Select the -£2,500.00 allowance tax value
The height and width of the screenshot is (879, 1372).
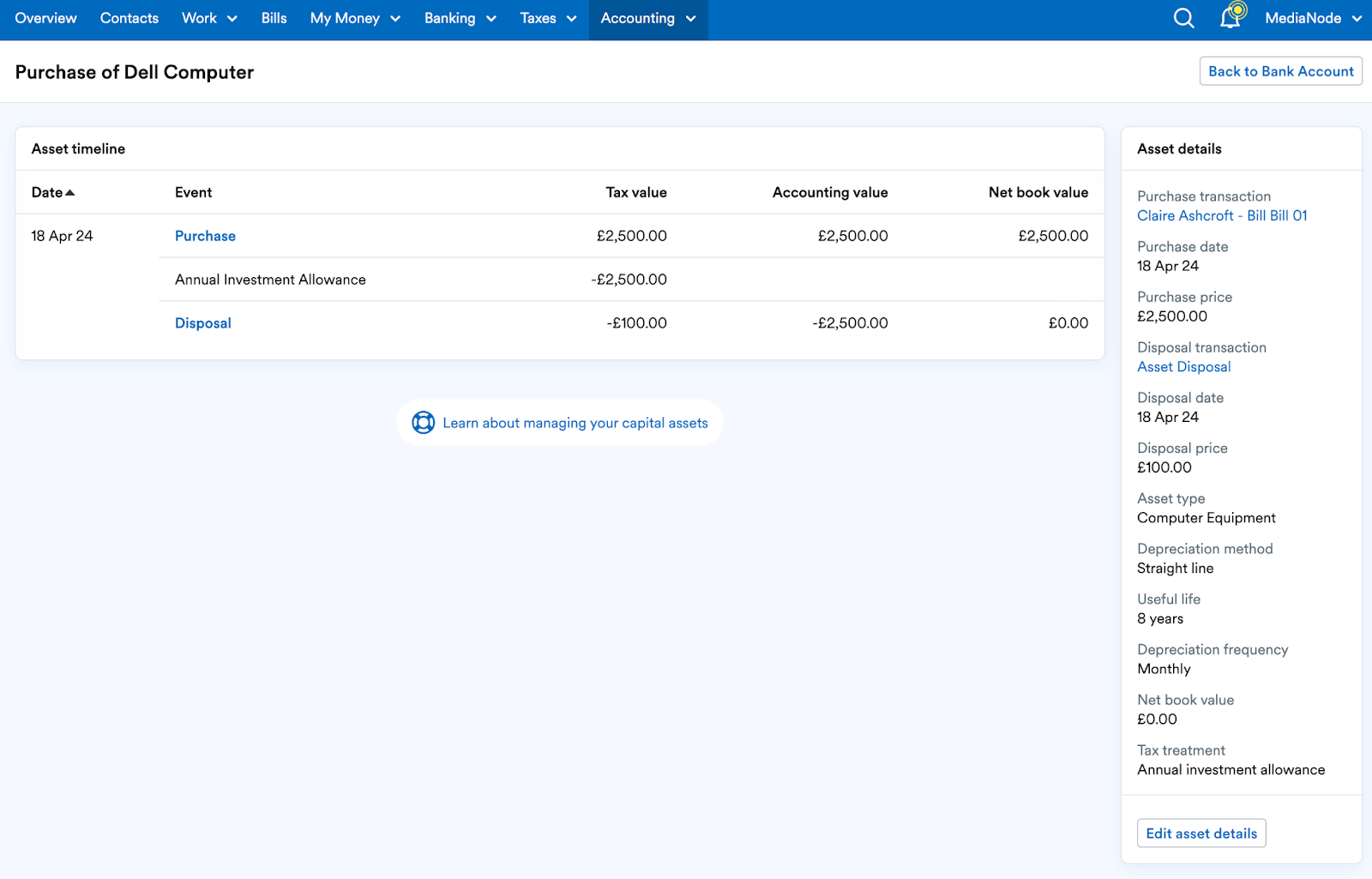[x=629, y=280]
